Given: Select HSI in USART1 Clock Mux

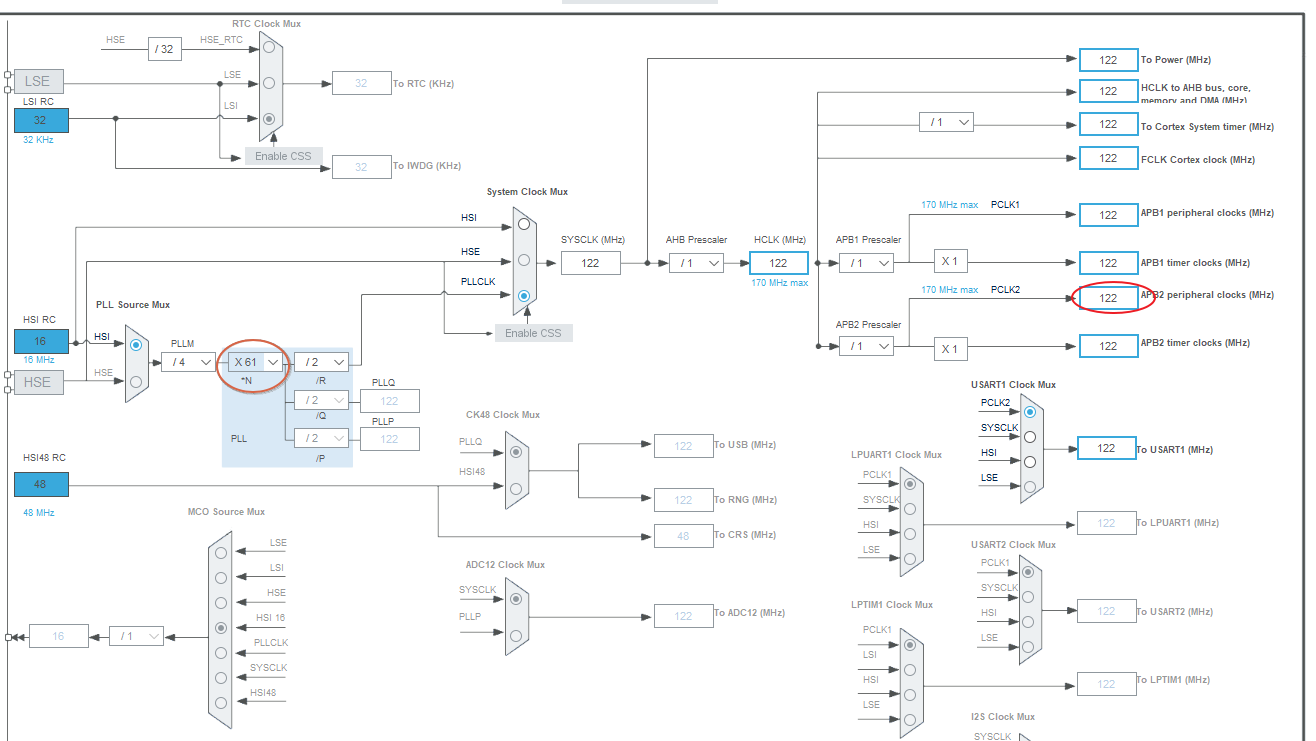Looking at the screenshot, I should [x=1030, y=461].
